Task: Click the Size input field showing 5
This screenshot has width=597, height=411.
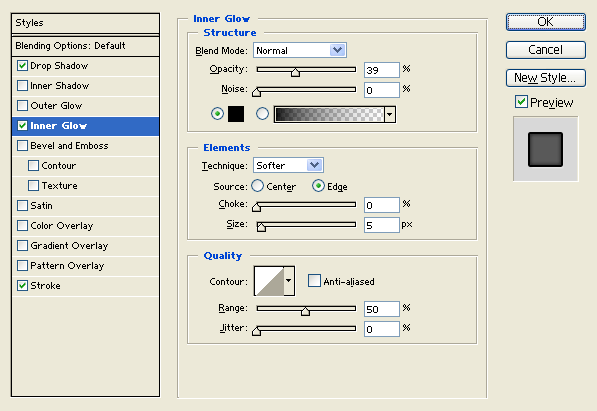Action: pyautogui.click(x=382, y=225)
